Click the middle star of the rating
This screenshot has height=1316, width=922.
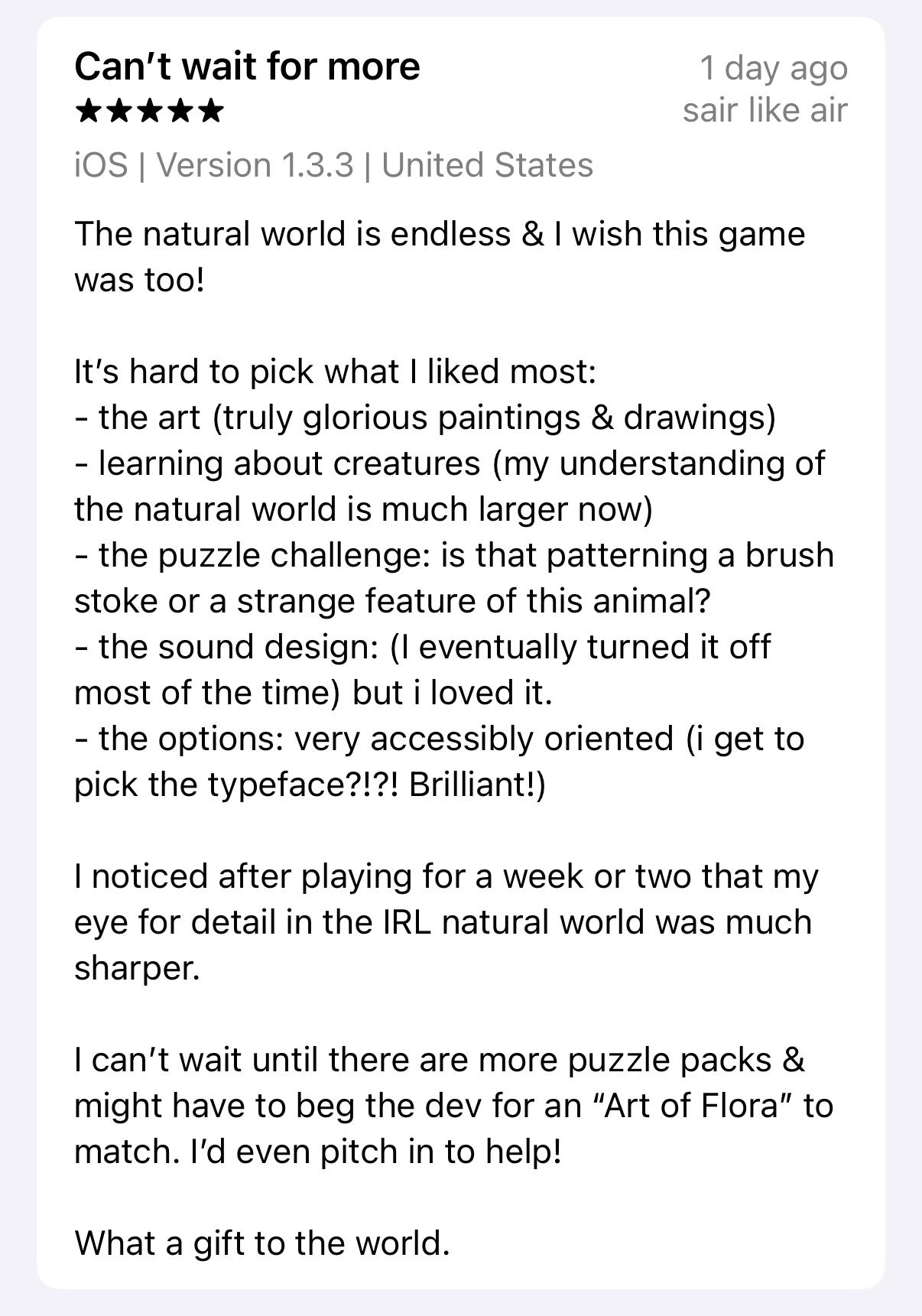[x=150, y=111]
